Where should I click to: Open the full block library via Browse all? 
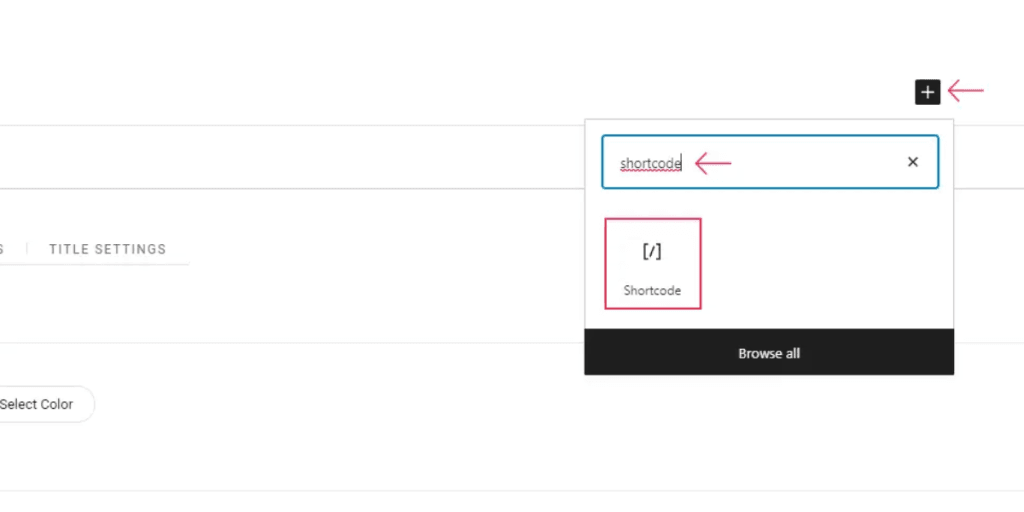click(769, 353)
